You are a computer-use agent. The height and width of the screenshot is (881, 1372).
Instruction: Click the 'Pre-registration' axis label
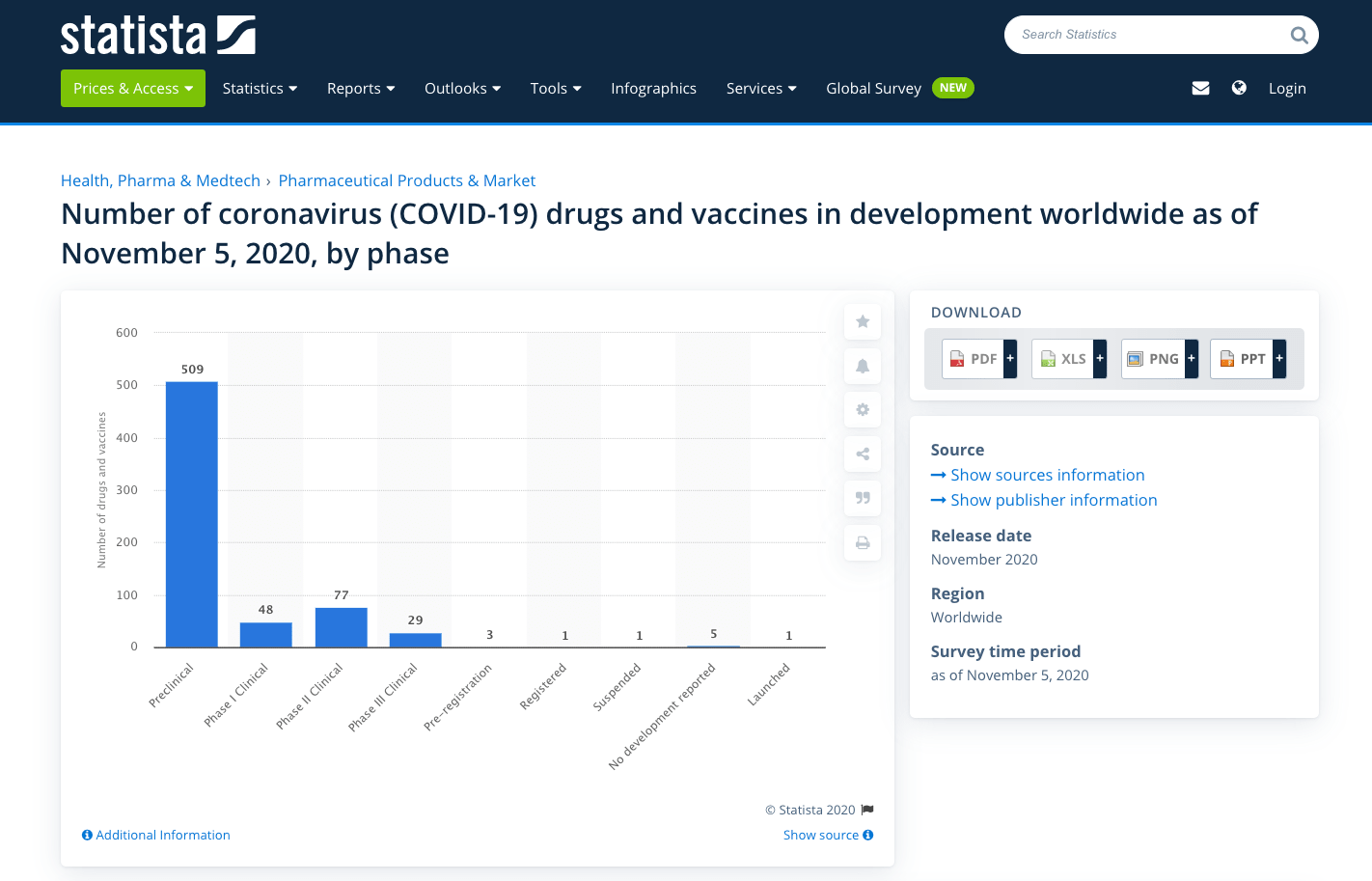coord(457,697)
